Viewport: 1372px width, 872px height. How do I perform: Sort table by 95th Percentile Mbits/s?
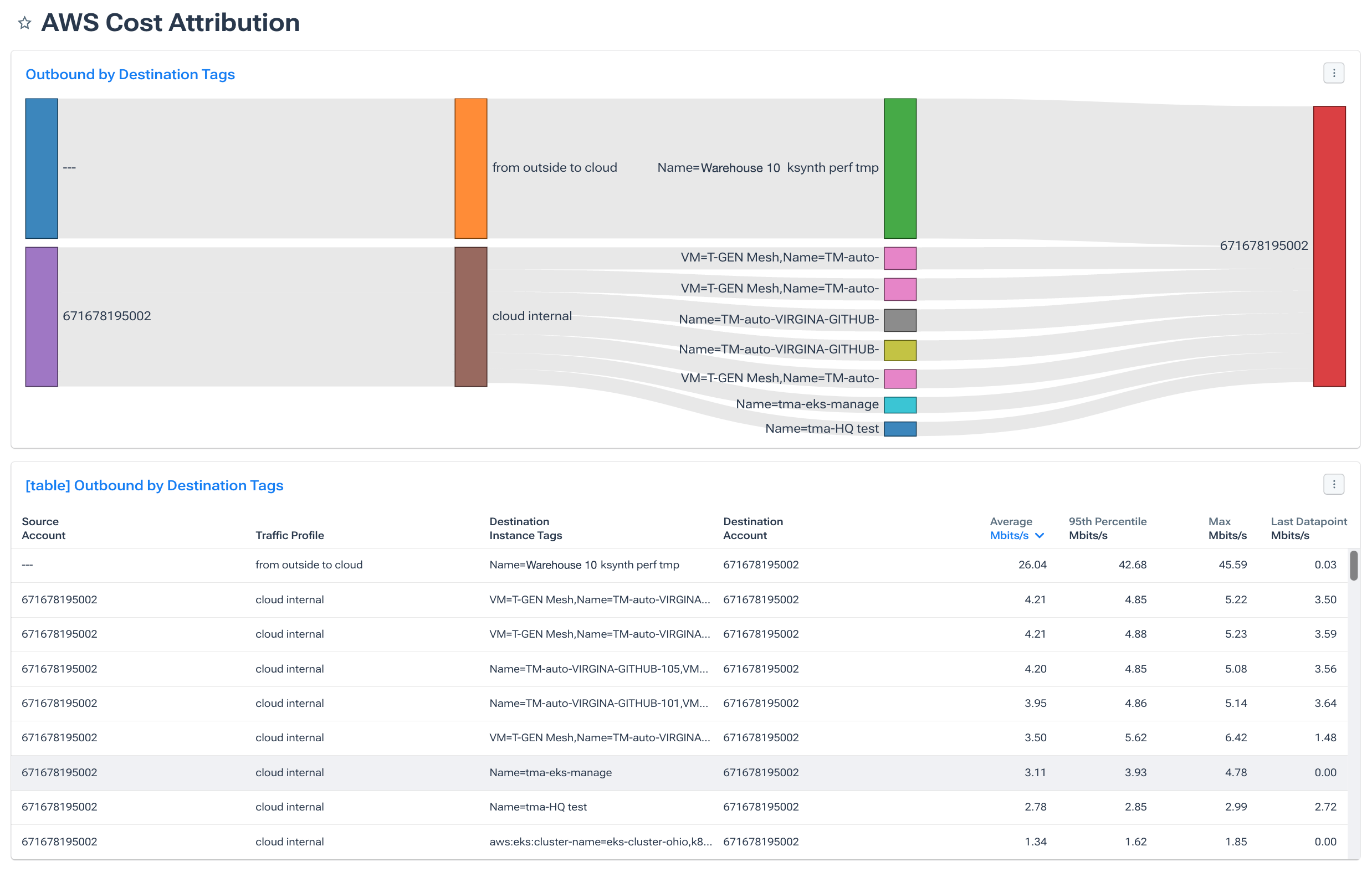click(x=1108, y=528)
